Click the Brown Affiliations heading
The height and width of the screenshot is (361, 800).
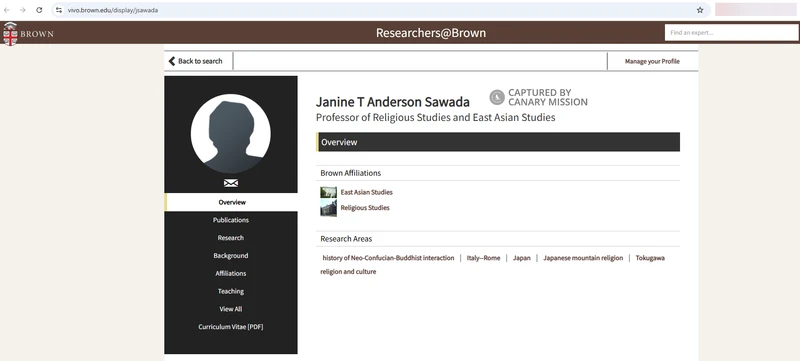point(351,173)
